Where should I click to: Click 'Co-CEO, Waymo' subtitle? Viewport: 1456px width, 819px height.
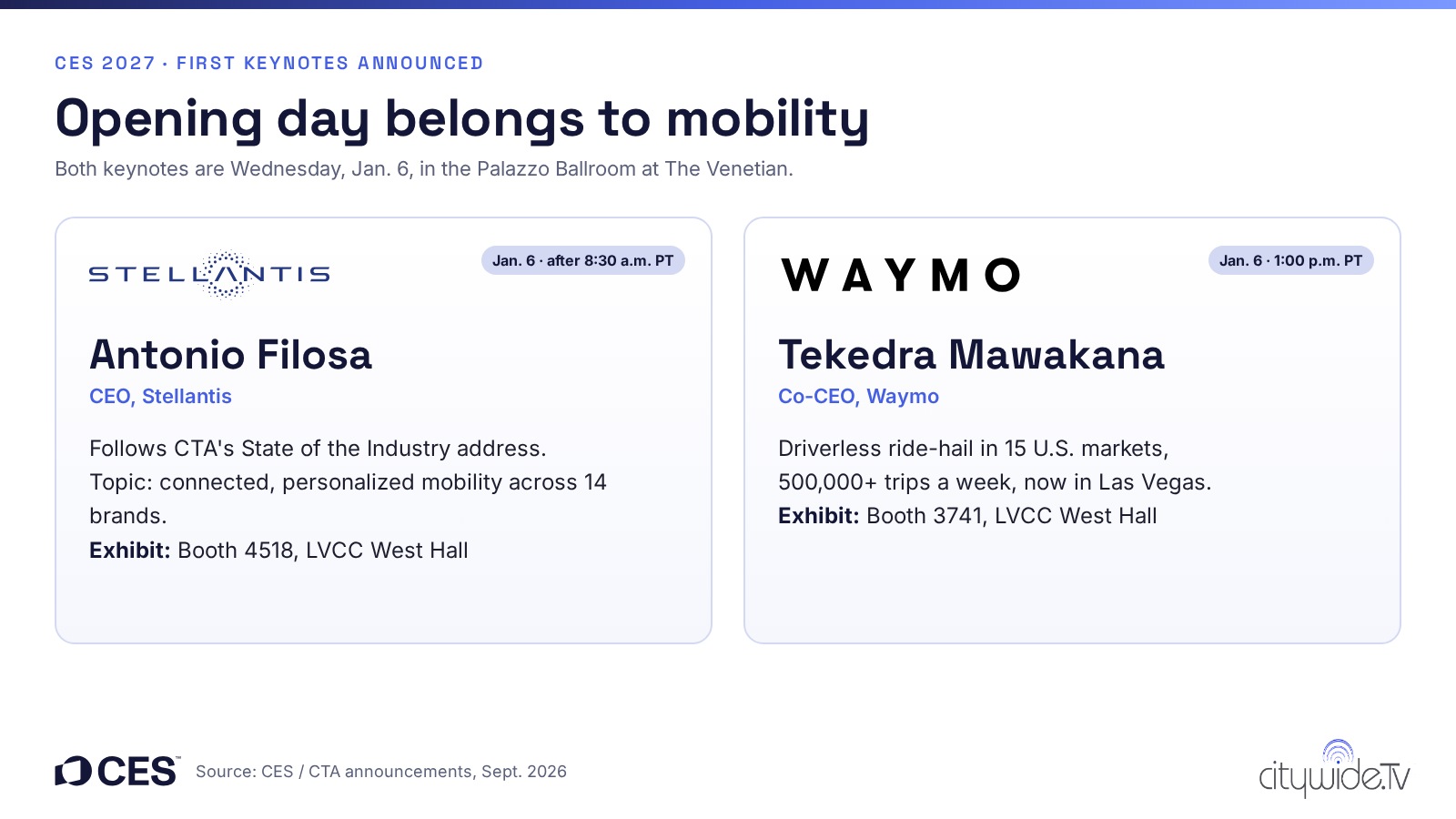pyautogui.click(x=858, y=397)
